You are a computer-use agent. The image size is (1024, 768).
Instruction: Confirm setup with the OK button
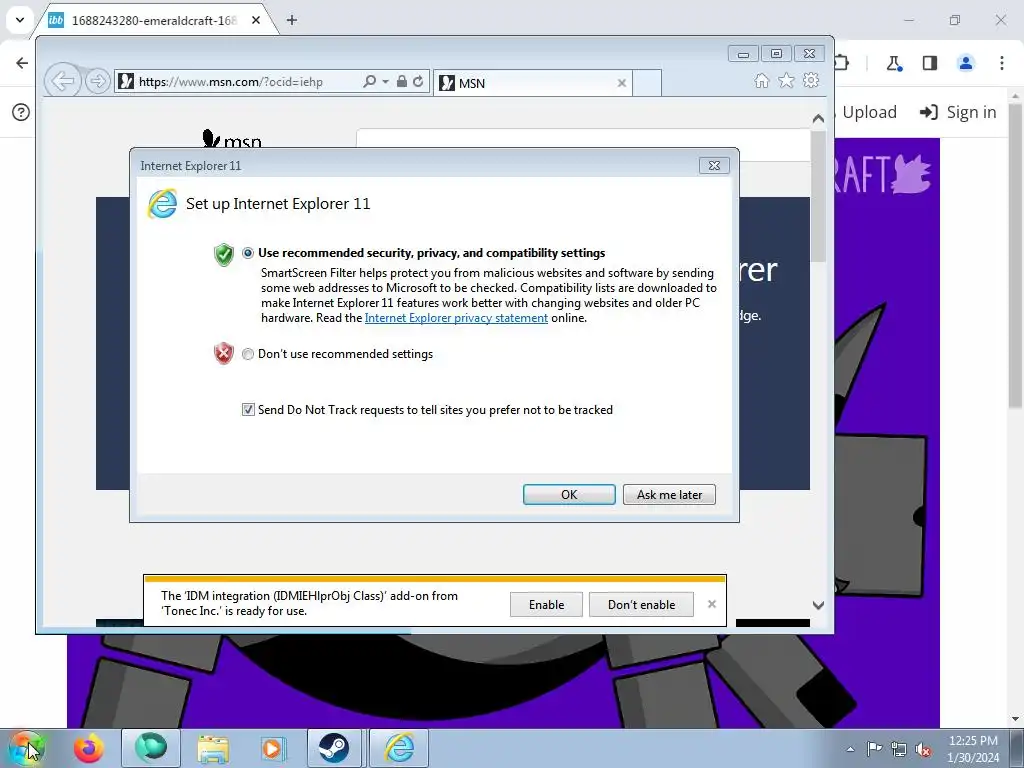(x=569, y=494)
